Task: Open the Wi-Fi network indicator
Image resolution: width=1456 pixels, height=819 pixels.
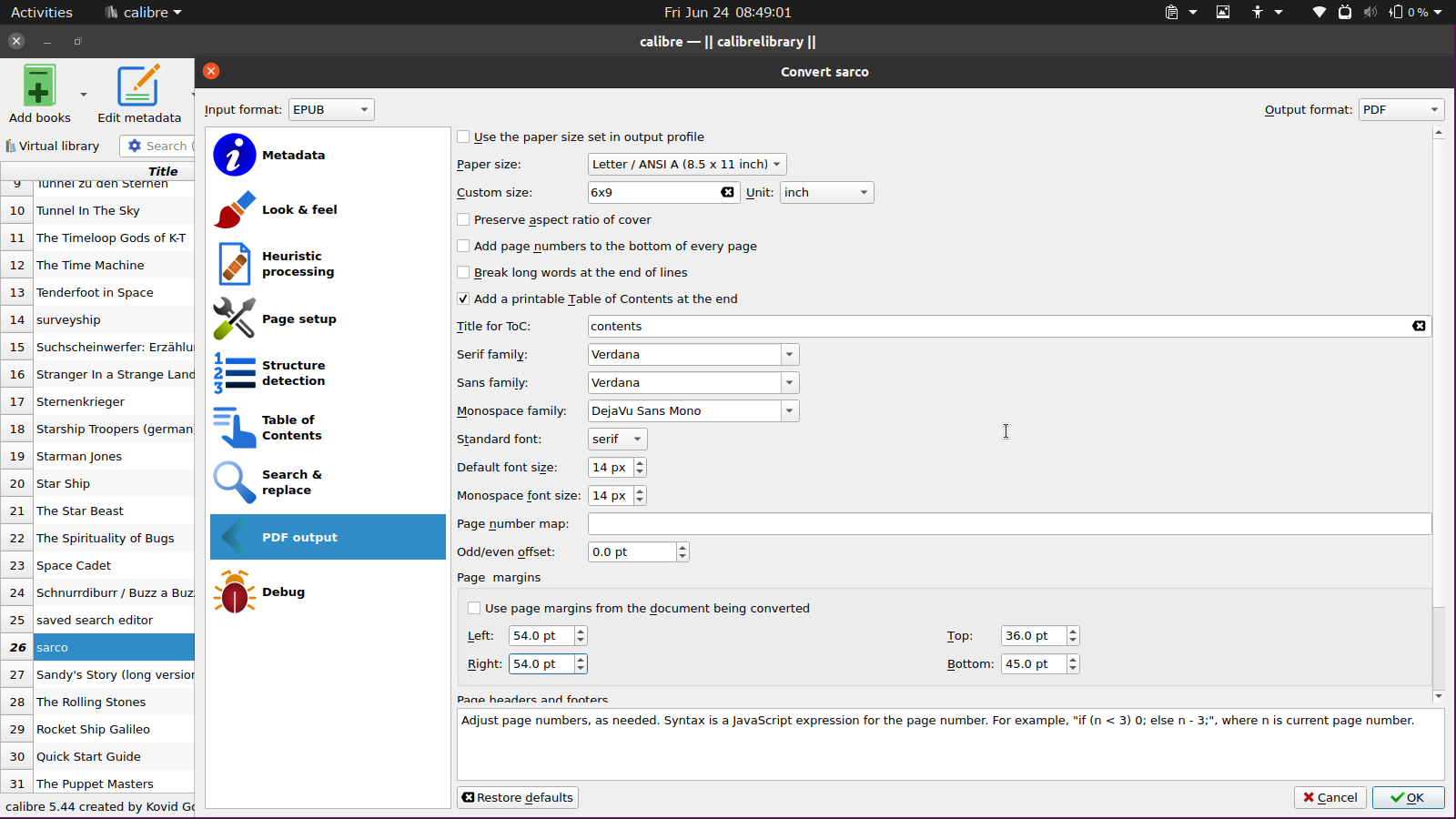Action: click(1319, 12)
